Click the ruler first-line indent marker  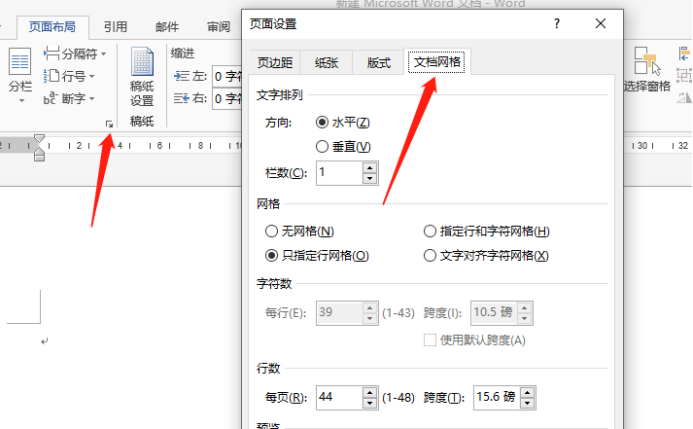39,139
